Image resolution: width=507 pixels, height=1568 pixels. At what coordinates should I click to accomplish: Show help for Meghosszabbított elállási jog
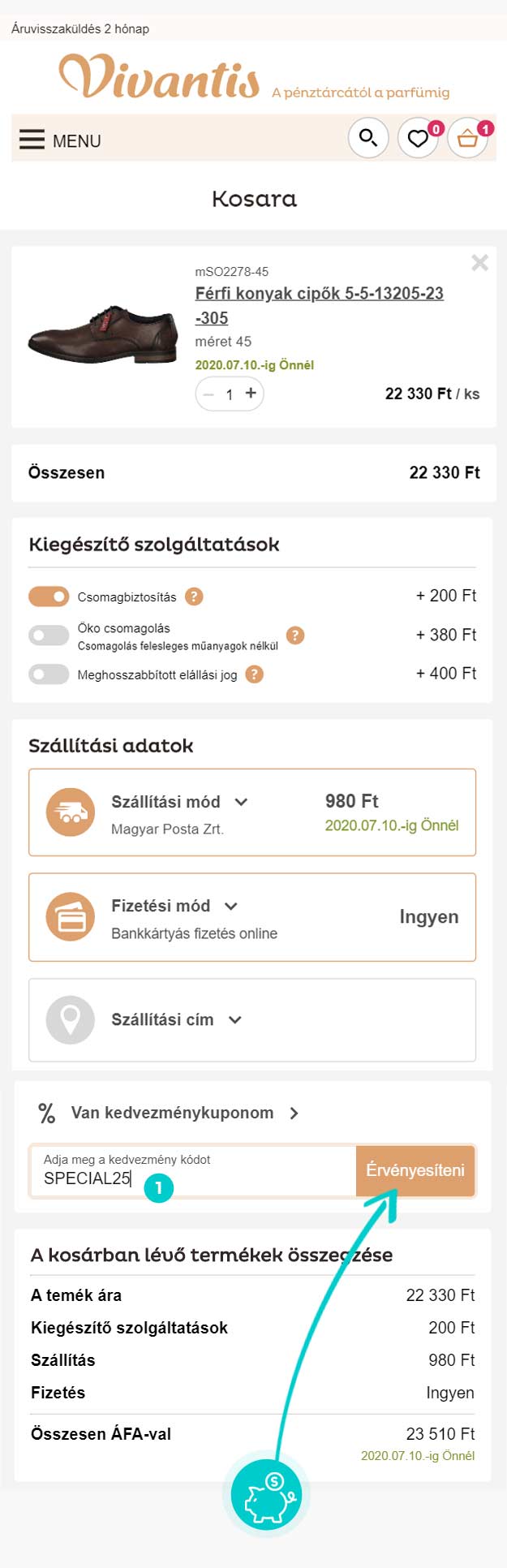255,674
